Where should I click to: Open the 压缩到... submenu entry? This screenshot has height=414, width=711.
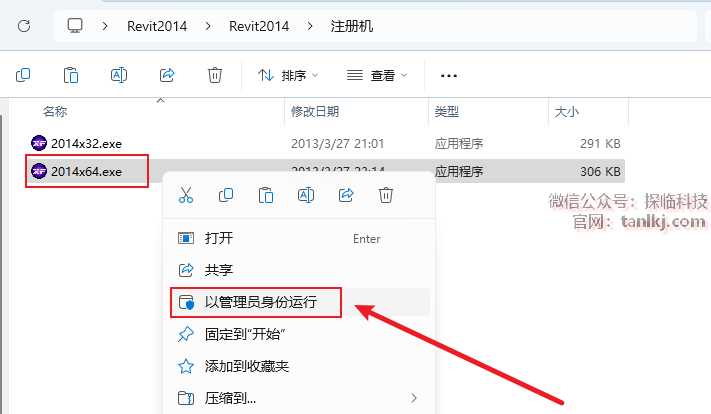coord(299,398)
